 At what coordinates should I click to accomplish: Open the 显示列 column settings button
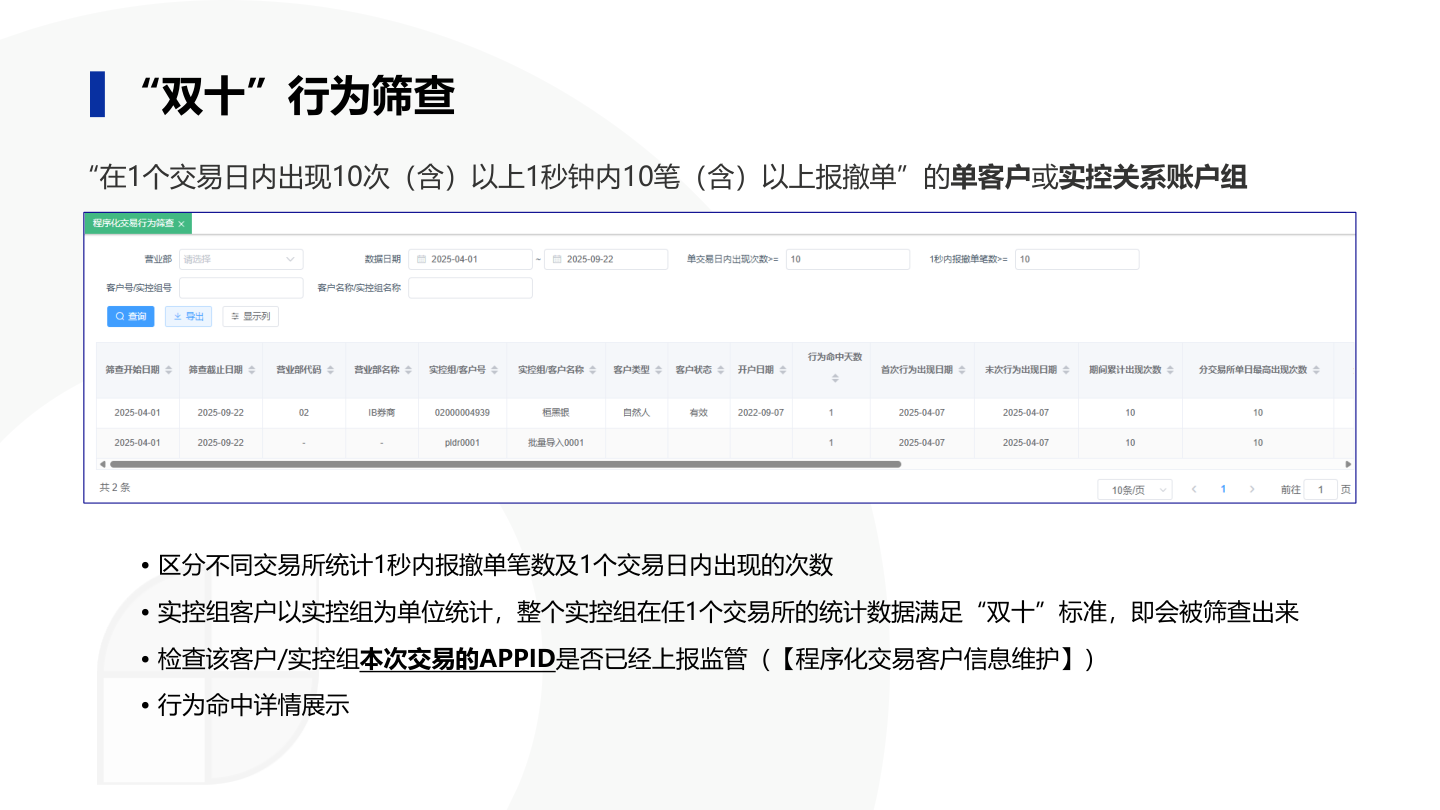click(250, 316)
